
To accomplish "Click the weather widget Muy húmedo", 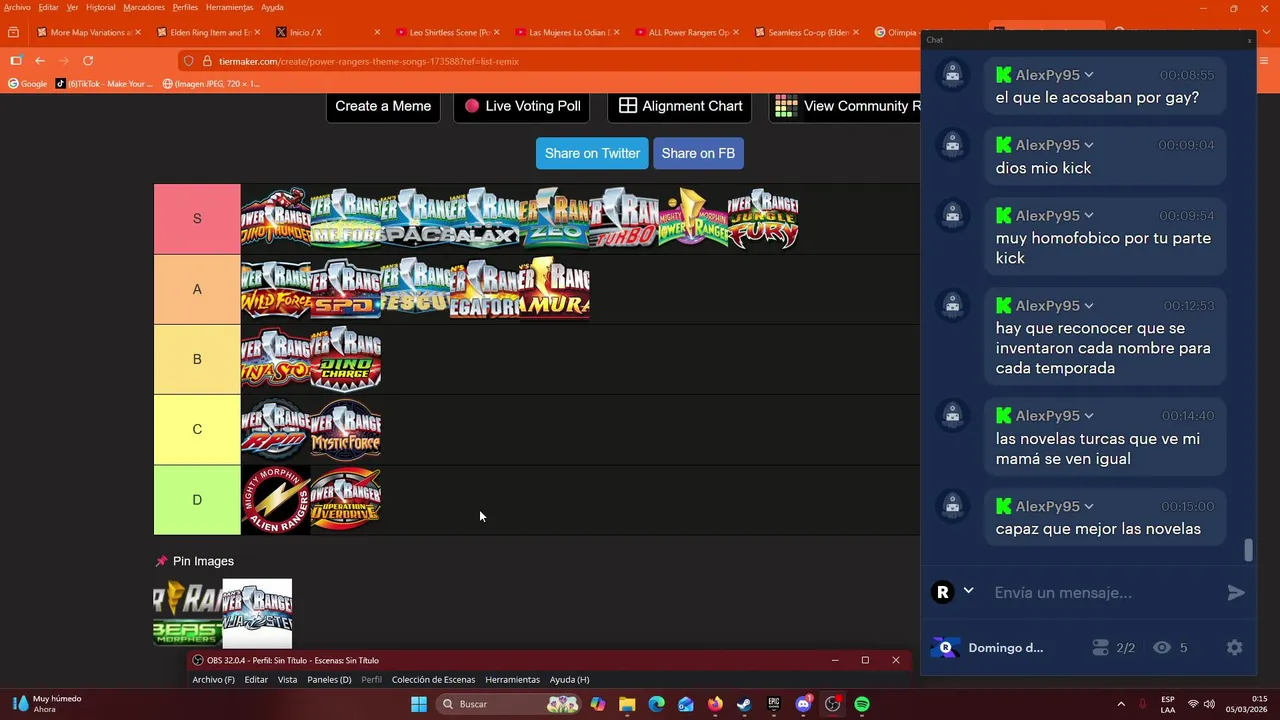I will [48, 704].
